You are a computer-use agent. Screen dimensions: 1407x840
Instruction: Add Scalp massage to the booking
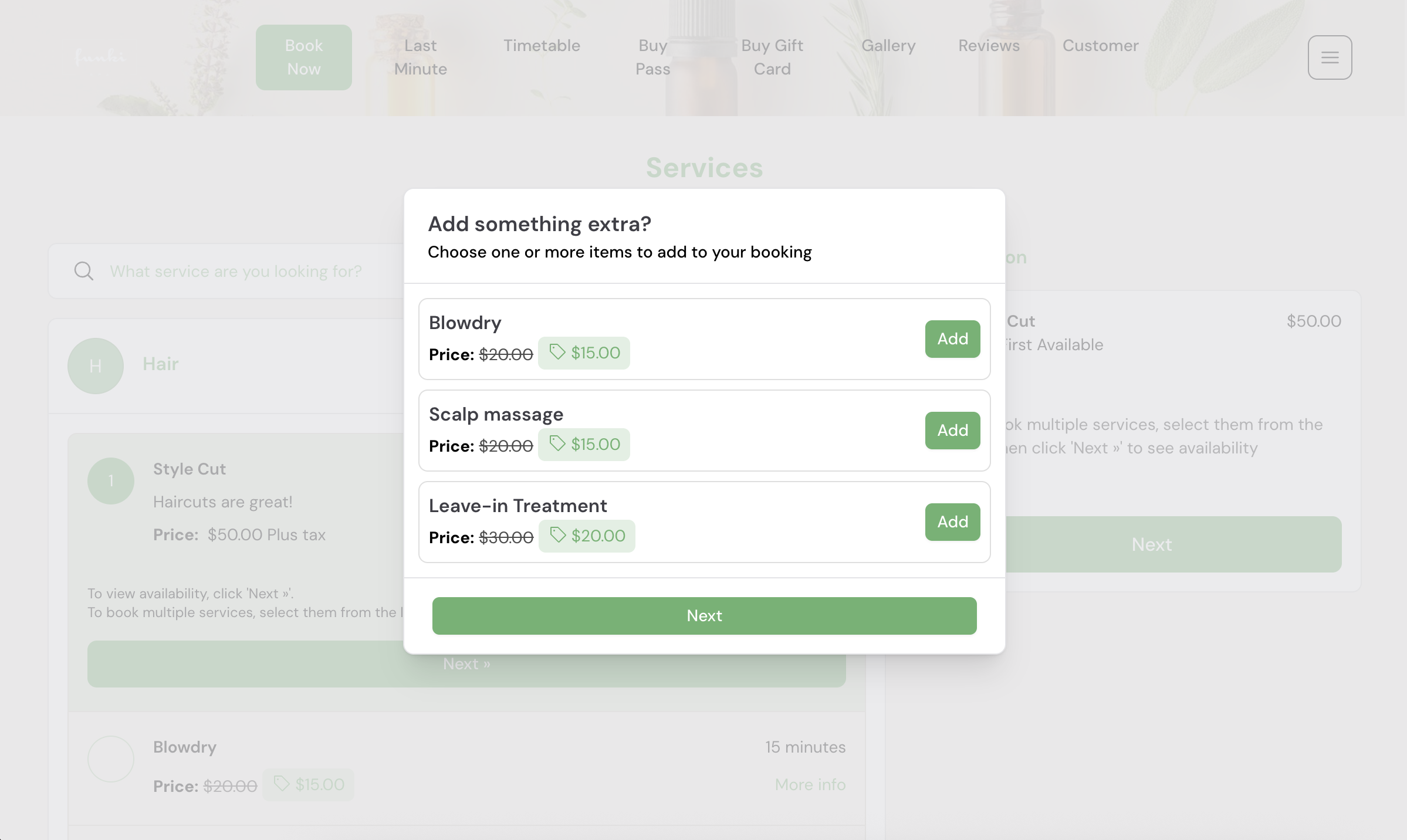click(952, 431)
